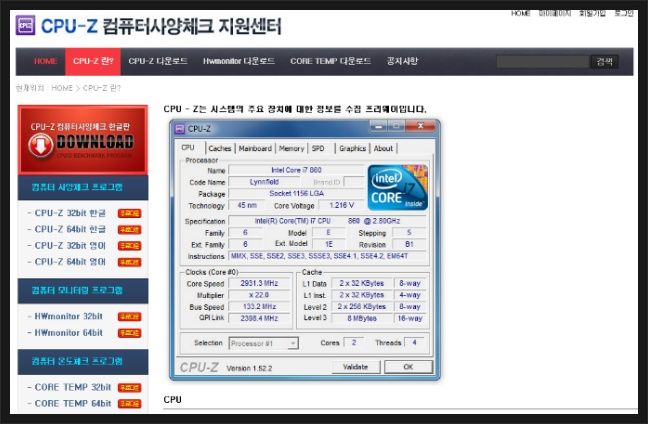Click the HOME breadcrumb link
The height and width of the screenshot is (424, 648).
tap(62, 88)
